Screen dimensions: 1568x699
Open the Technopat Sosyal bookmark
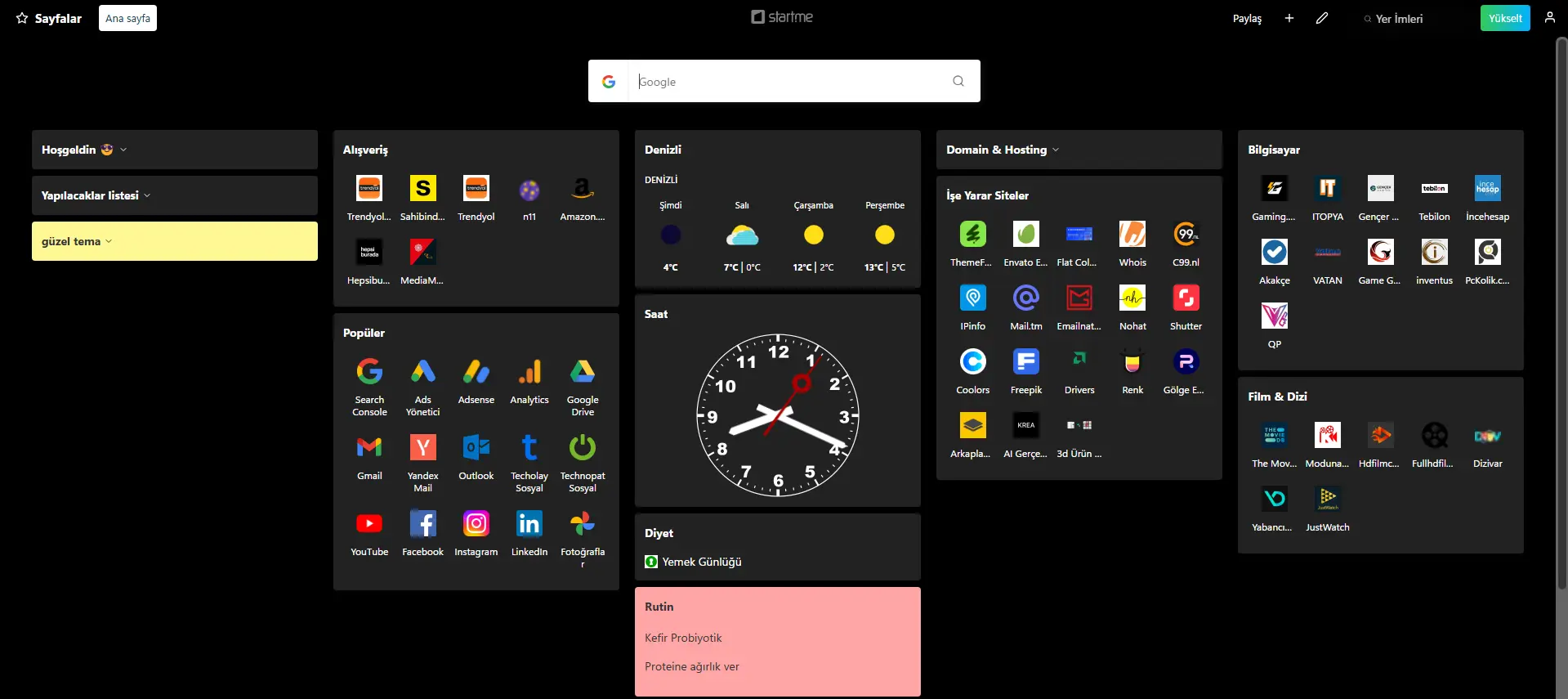[583, 448]
